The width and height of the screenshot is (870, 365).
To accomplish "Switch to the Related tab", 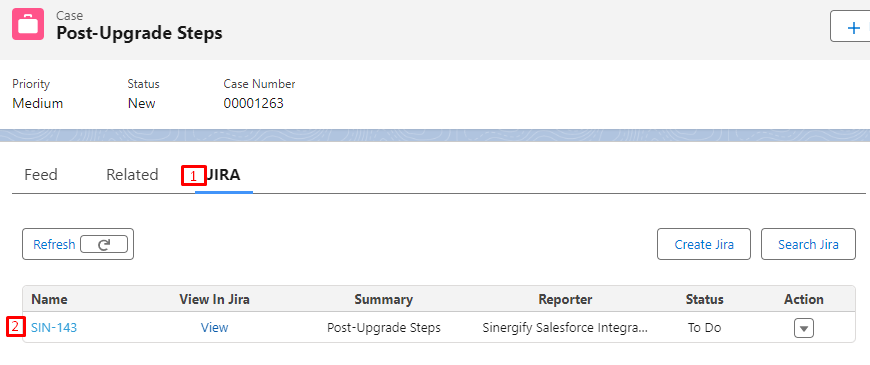I will pyautogui.click(x=132, y=175).
